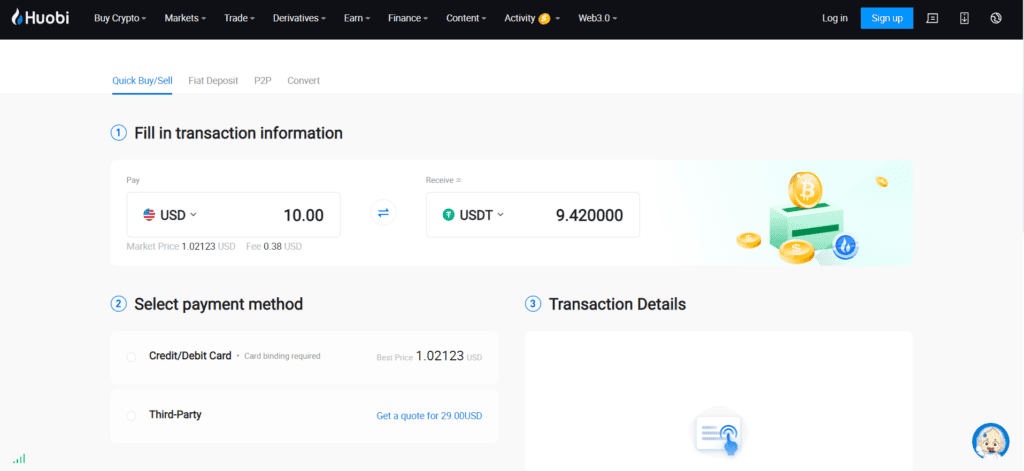This screenshot has width=1024, height=471.
Task: Switch to Convert tab
Action: click(304, 81)
